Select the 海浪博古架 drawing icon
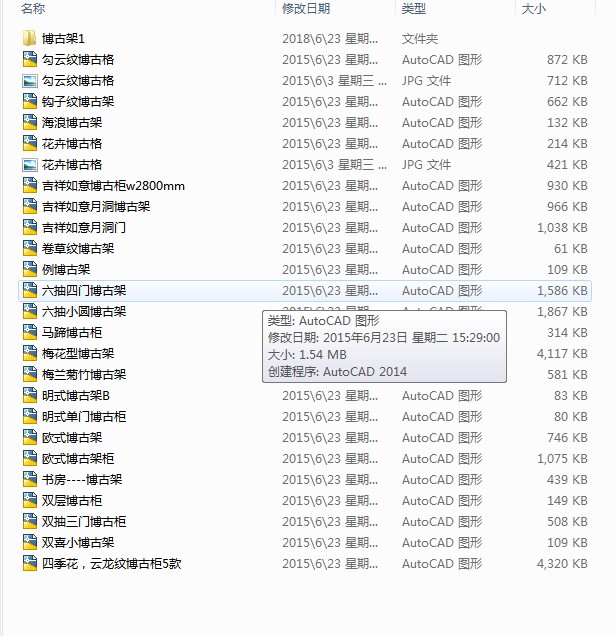 click(29, 122)
